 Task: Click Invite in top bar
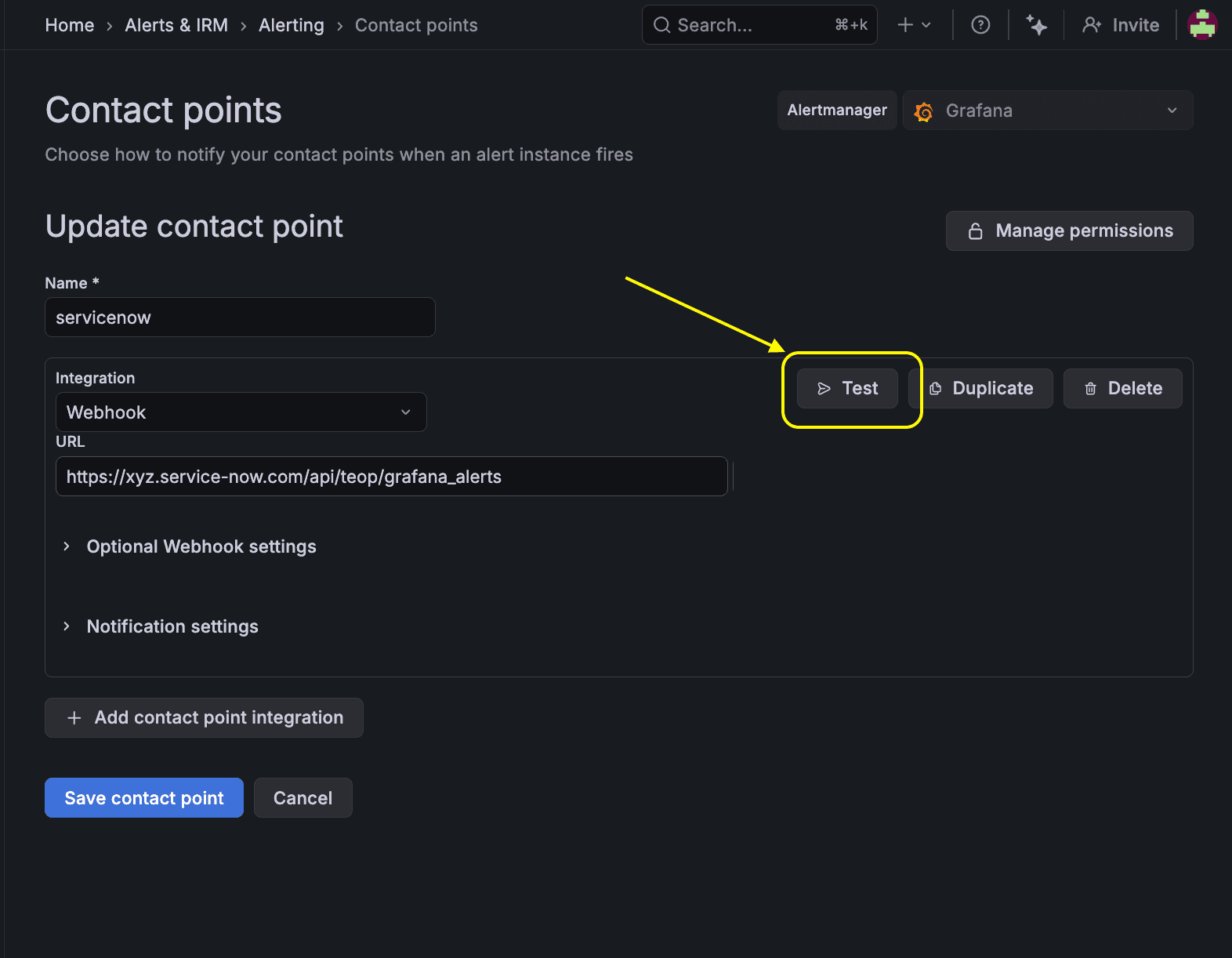[x=1121, y=25]
